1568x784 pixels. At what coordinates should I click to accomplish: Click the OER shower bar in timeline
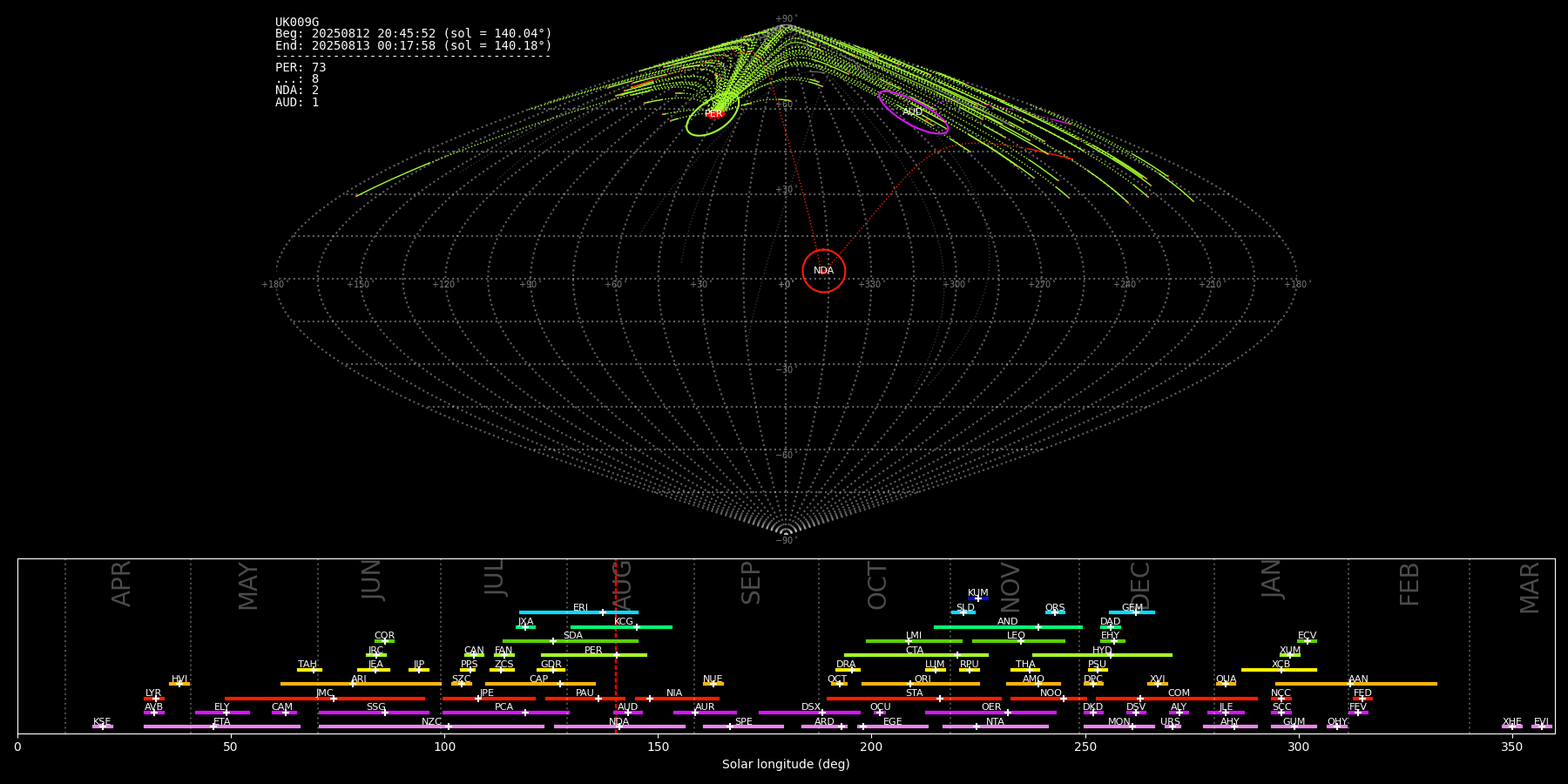(x=990, y=713)
